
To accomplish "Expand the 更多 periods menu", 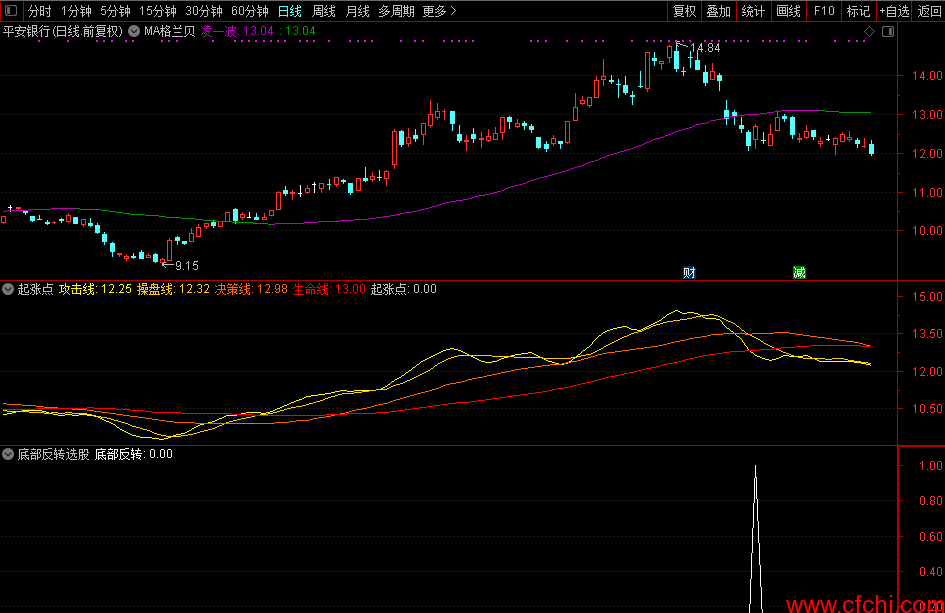I will [439, 11].
